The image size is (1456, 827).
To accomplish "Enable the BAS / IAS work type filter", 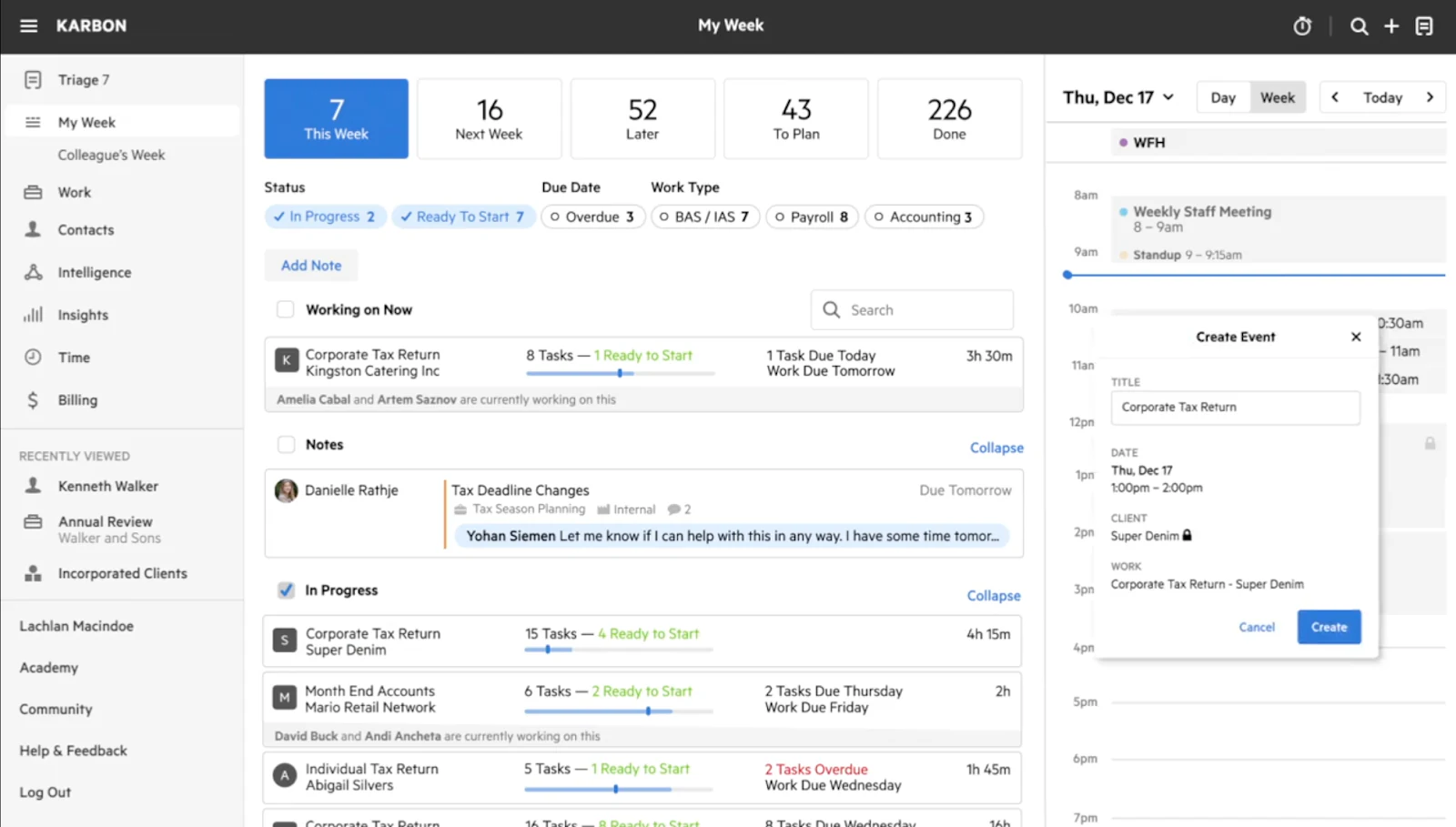I will click(x=705, y=217).
